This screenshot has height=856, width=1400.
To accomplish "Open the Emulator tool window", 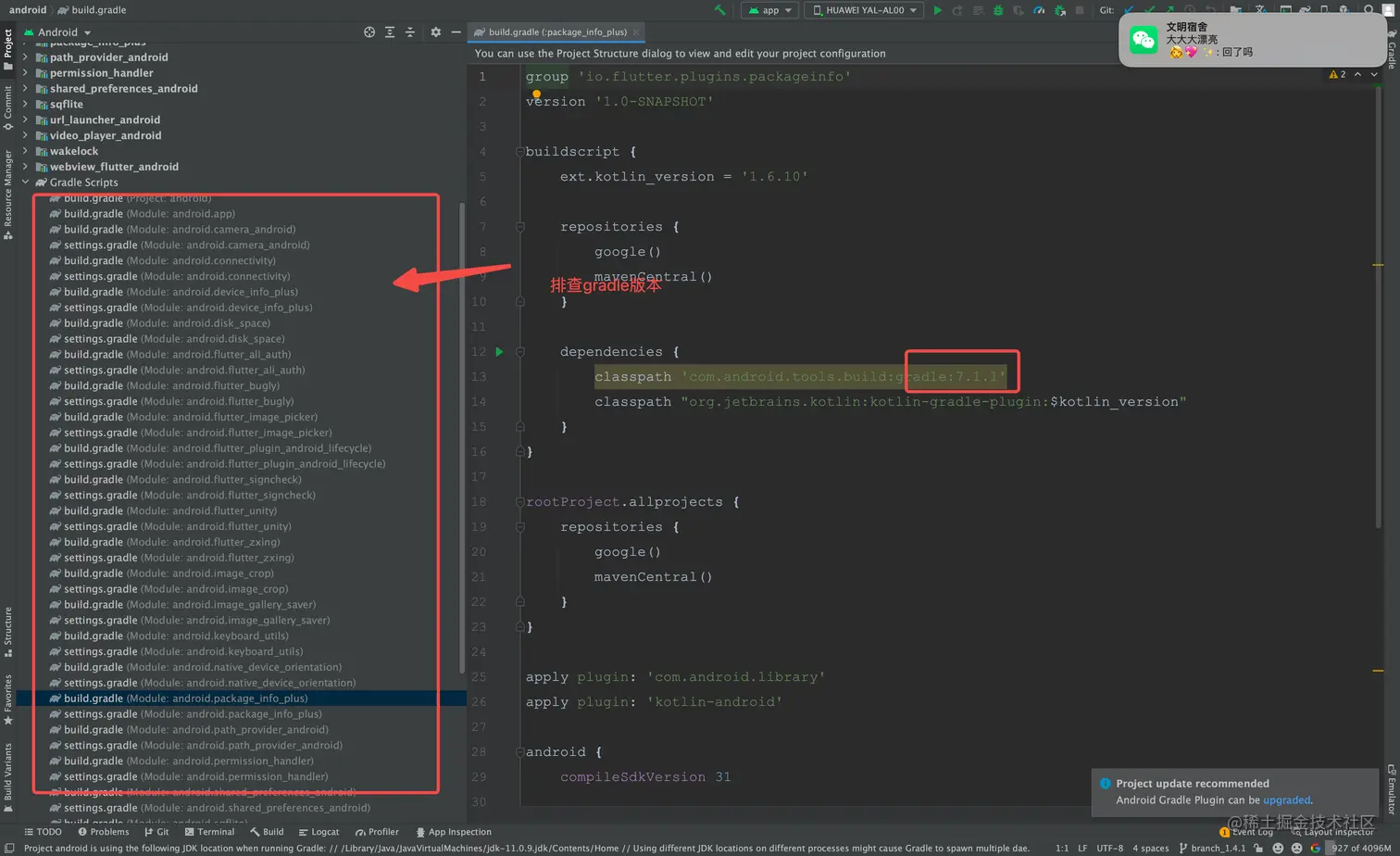I will coord(1391,789).
